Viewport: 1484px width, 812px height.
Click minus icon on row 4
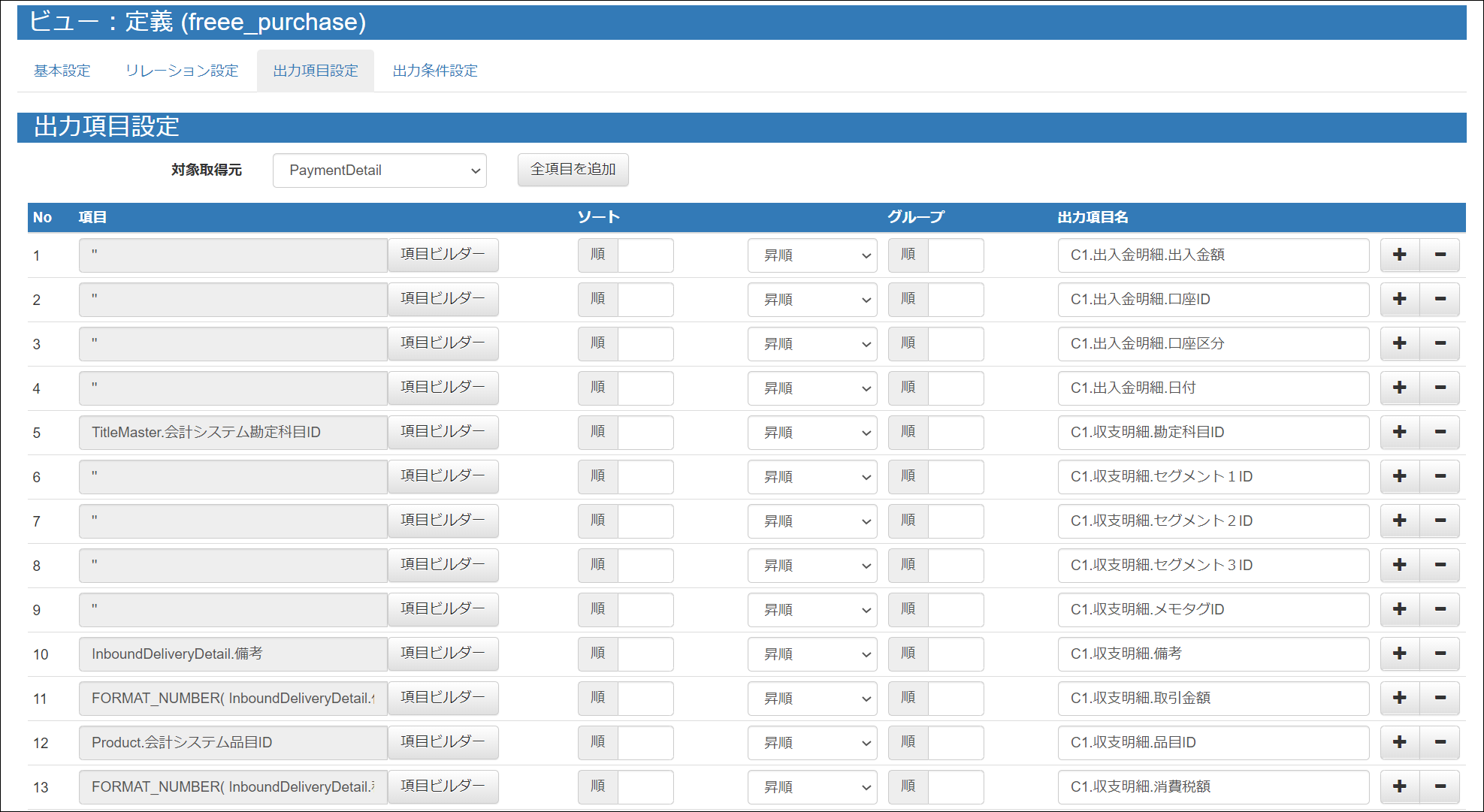[1440, 388]
